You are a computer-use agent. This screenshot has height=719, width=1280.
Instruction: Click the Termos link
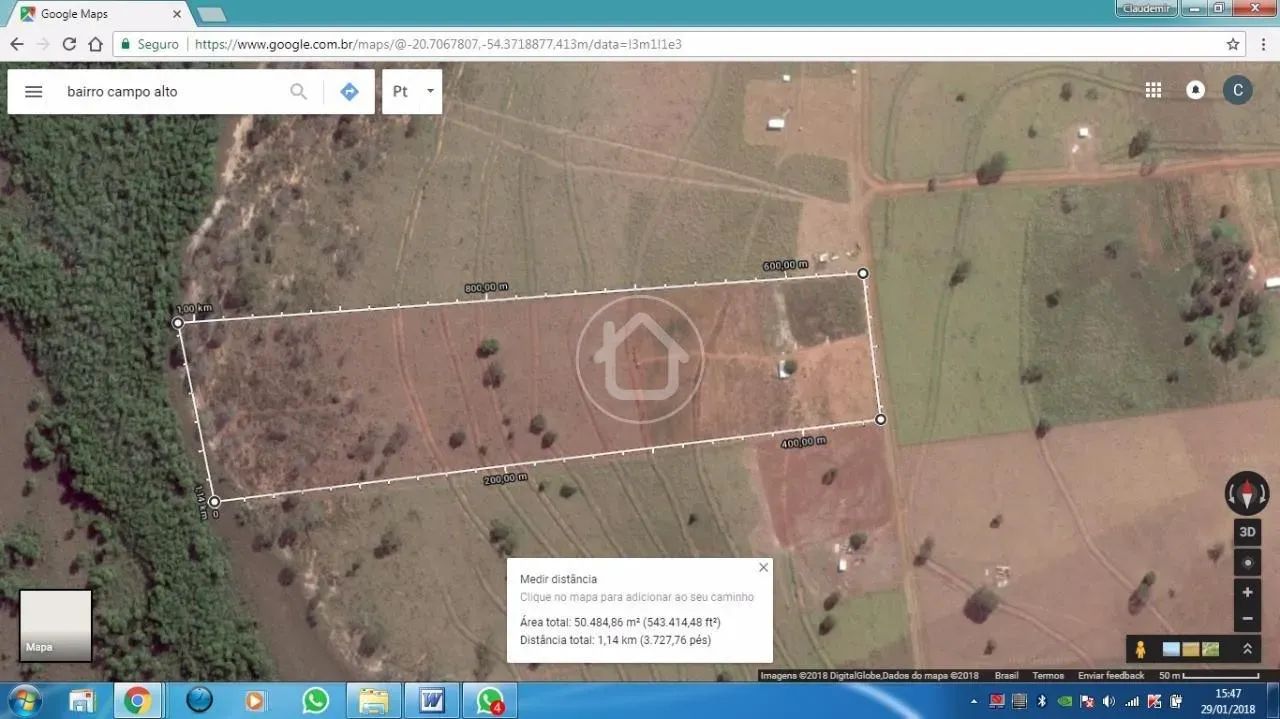coord(1048,676)
